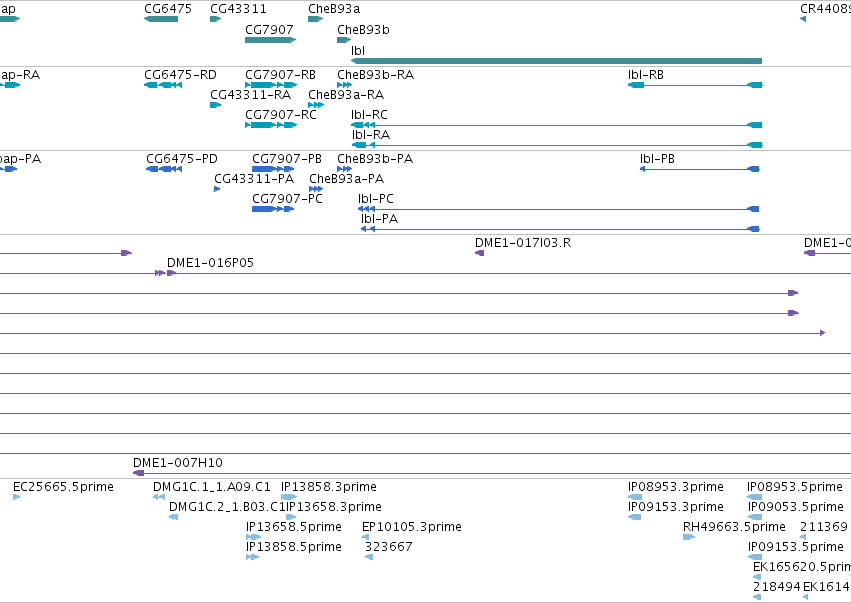Select the CG6475-PD protein arrow glyph
Screen dimensions: 851x603
tap(164, 169)
